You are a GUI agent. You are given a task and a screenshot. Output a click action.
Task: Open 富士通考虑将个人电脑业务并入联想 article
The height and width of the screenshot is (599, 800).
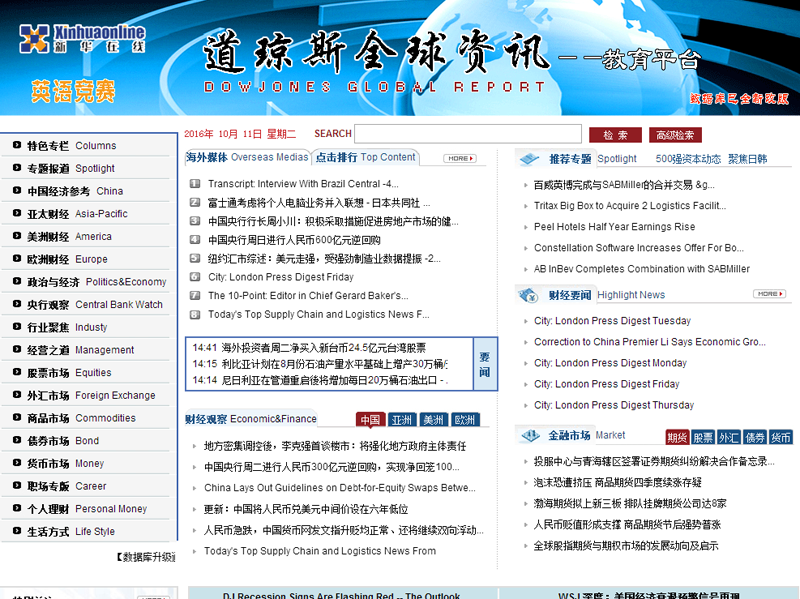point(319,203)
